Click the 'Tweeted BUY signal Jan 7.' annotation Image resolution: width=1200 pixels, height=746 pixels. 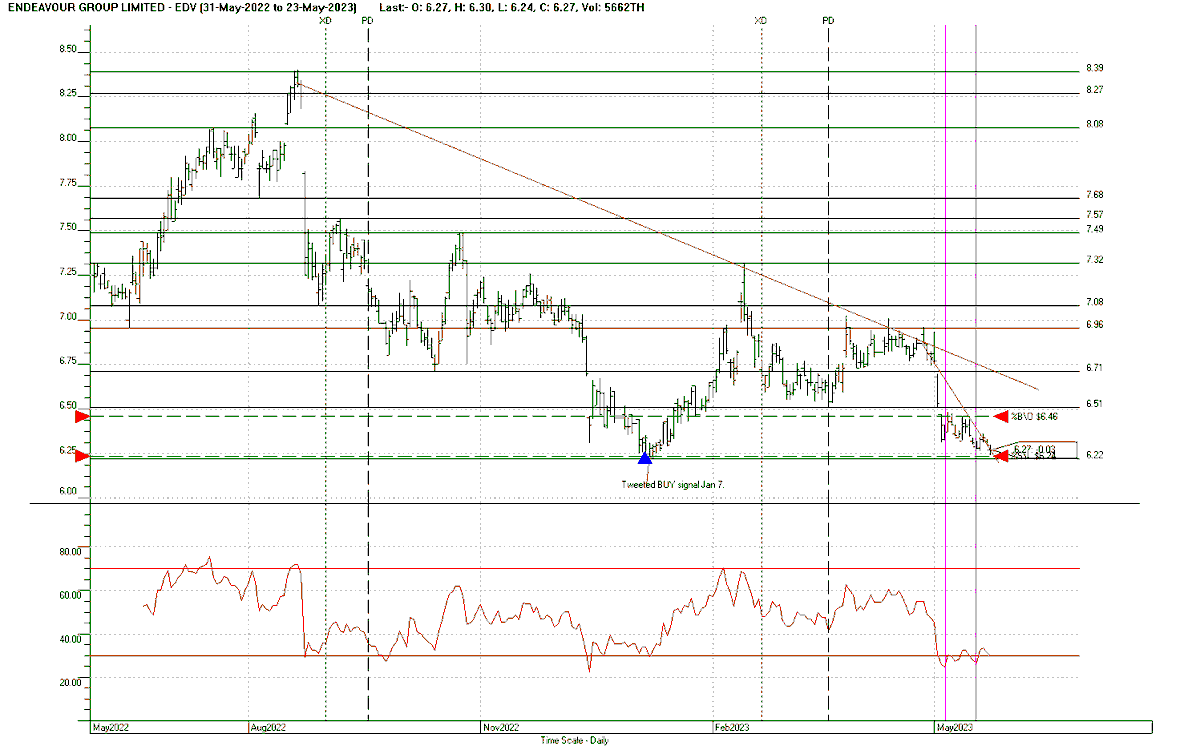coord(673,484)
